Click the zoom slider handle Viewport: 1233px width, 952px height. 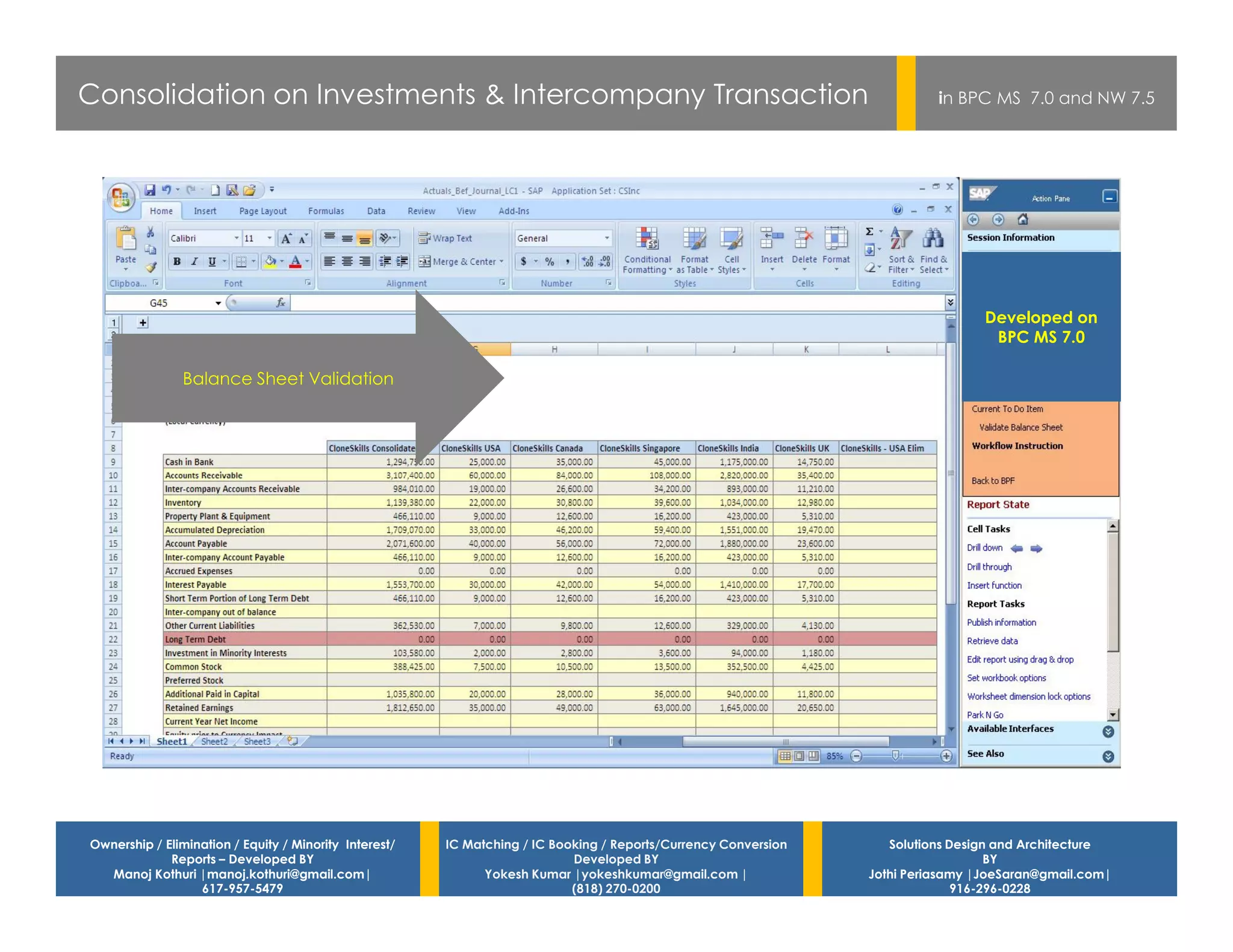895,756
